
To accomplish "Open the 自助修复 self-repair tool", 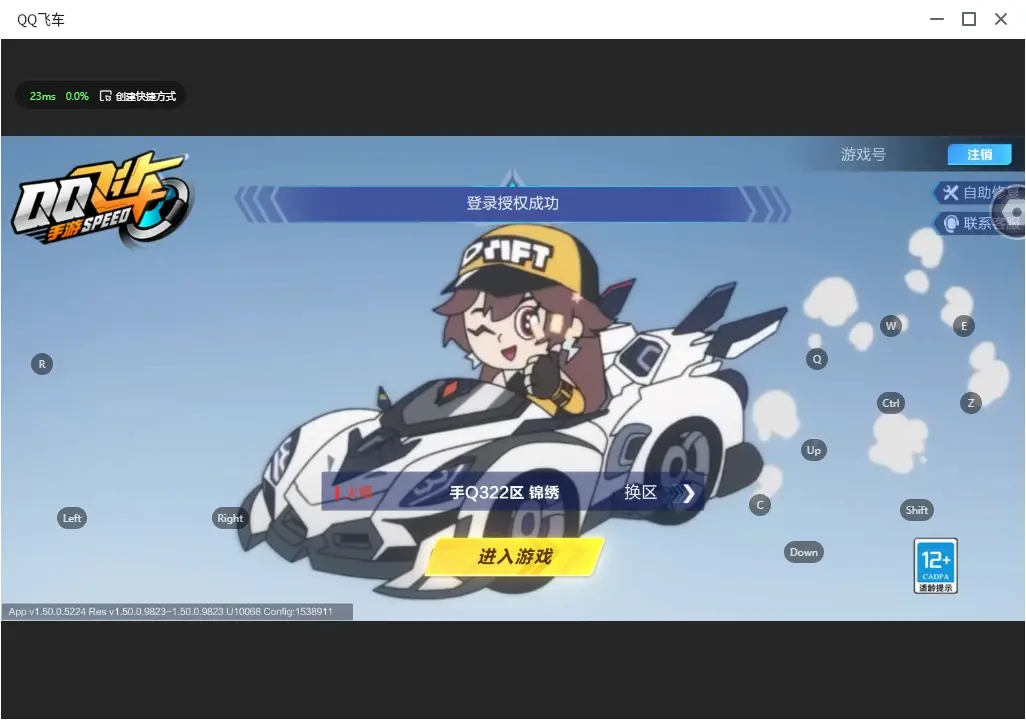I will click(979, 192).
